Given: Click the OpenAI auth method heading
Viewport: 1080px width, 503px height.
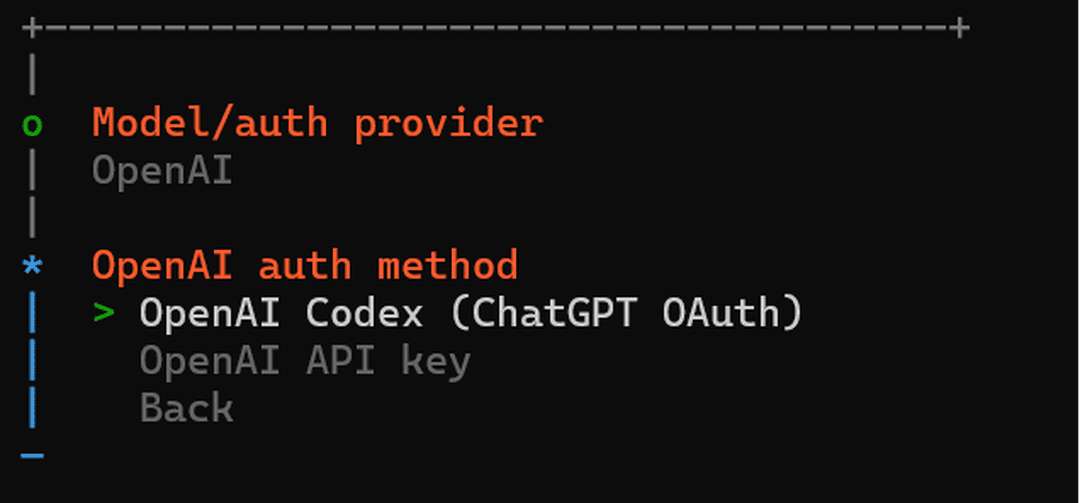Looking at the screenshot, I should tap(305, 266).
